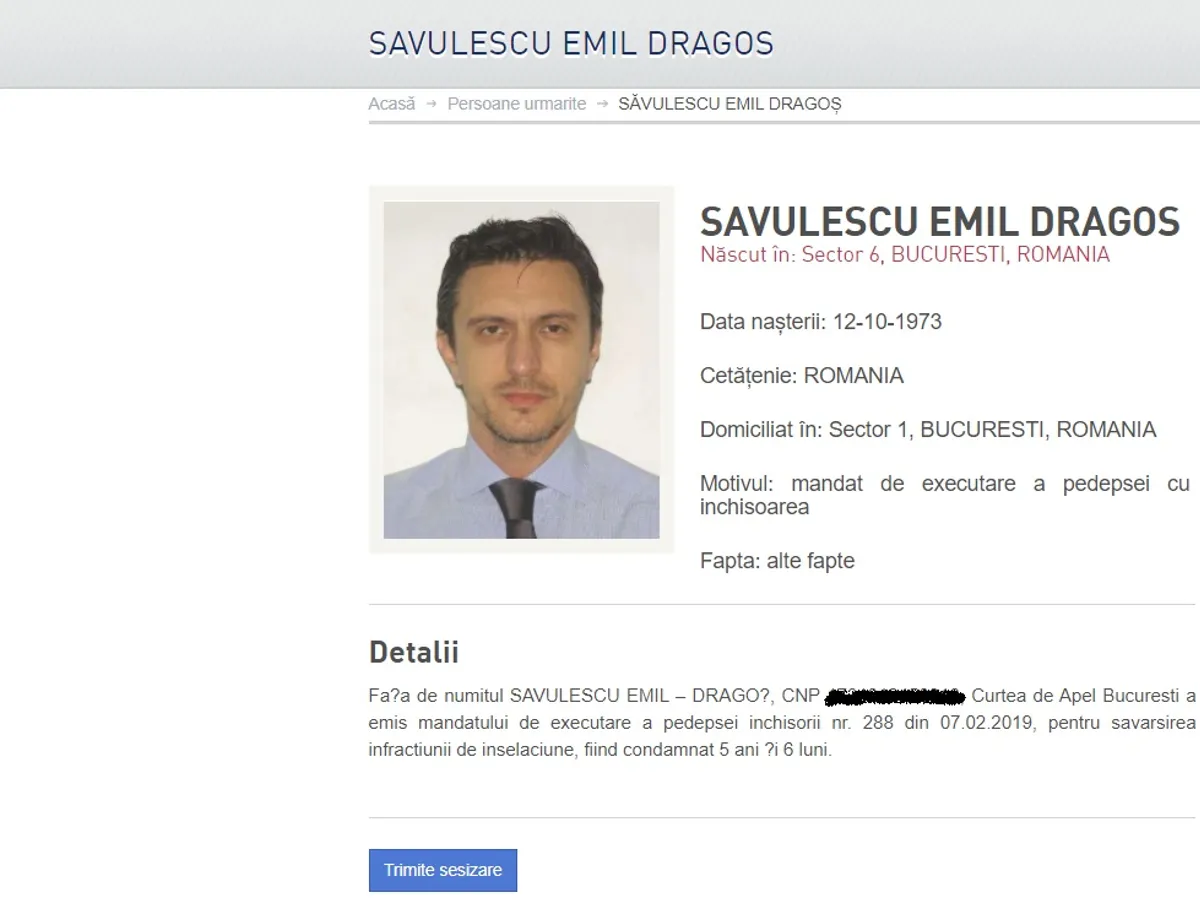Click the top page title SAVULESCU EMIL DRAGOS
The image size is (1200, 900).
(571, 44)
